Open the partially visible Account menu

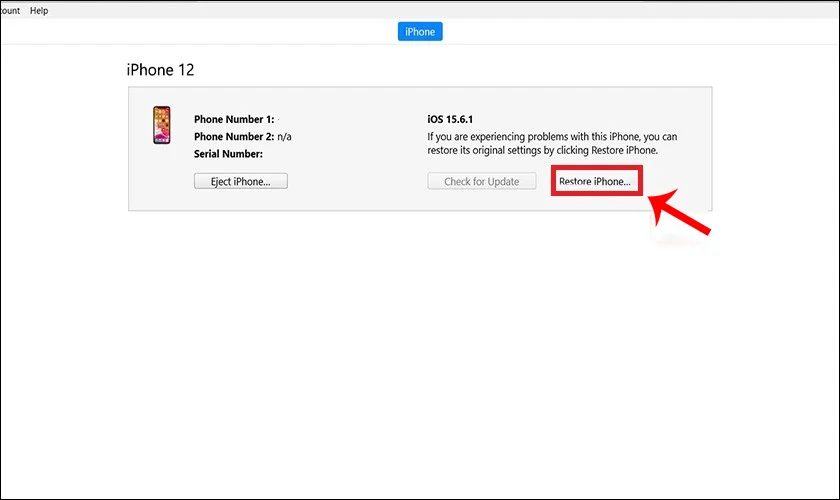click(10, 11)
